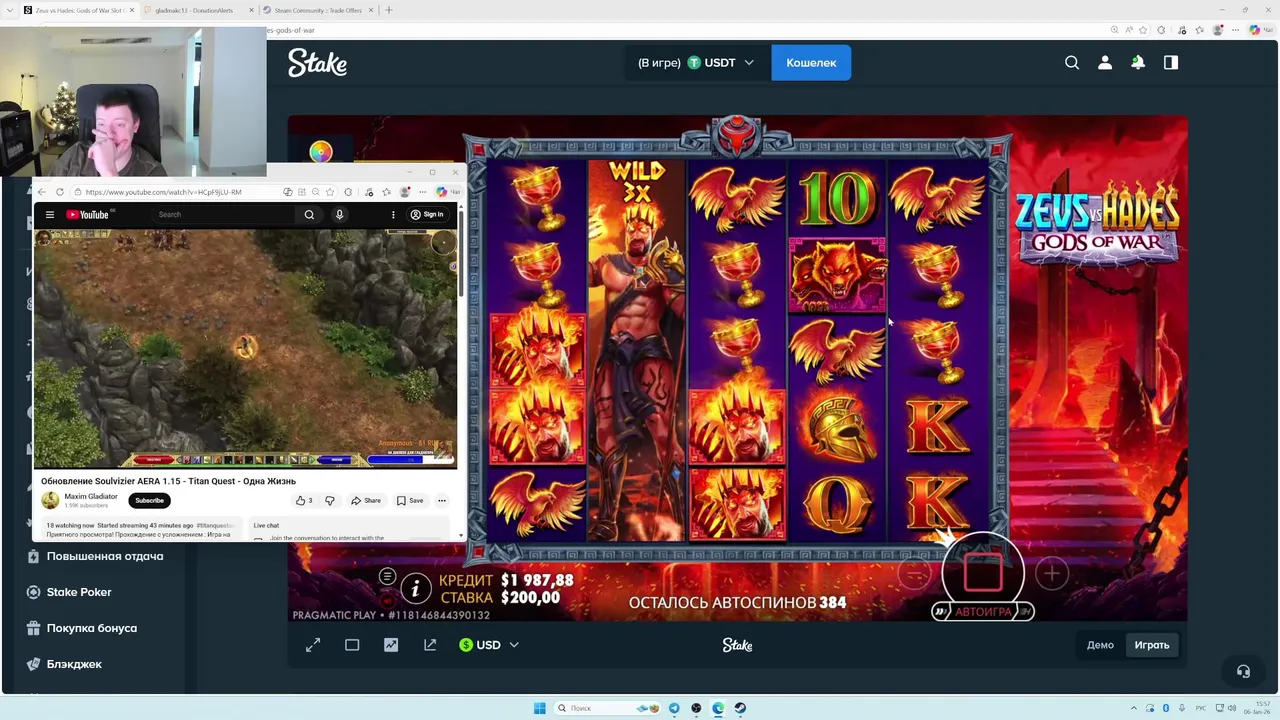1280x720 pixels.
Task: Subscribe to Maxim Gladiator channel
Action: point(149,500)
